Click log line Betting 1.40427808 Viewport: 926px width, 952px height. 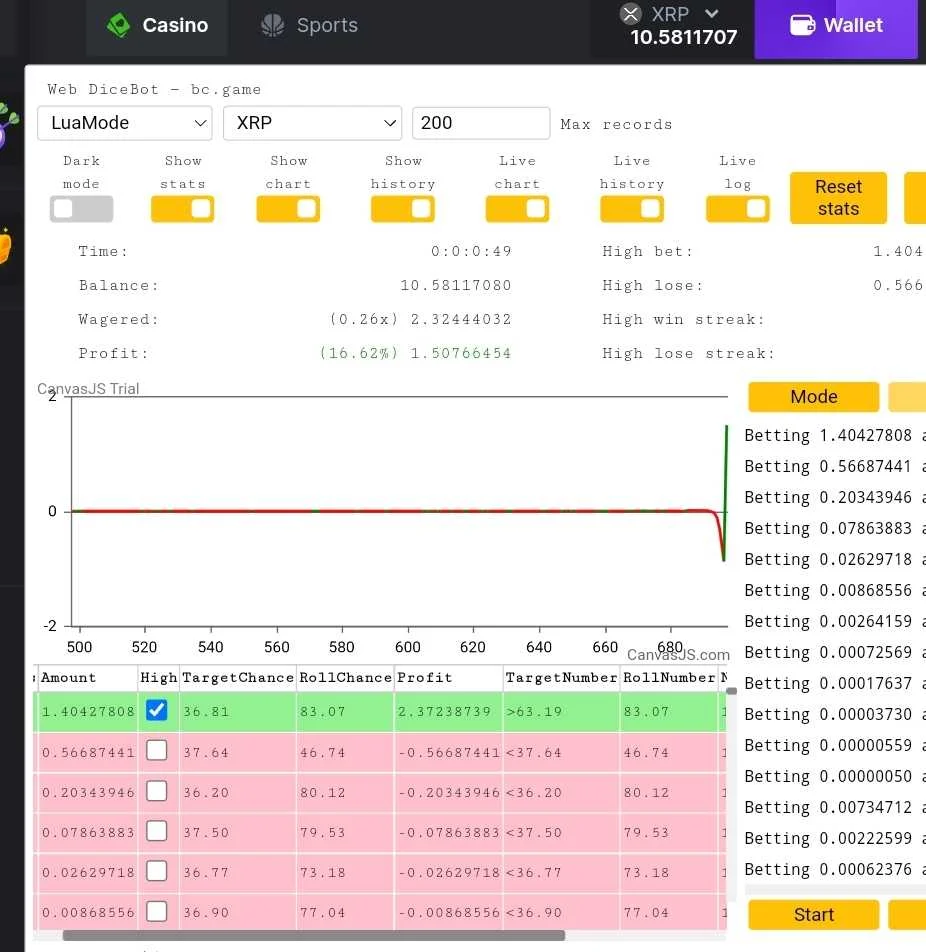[835, 435]
